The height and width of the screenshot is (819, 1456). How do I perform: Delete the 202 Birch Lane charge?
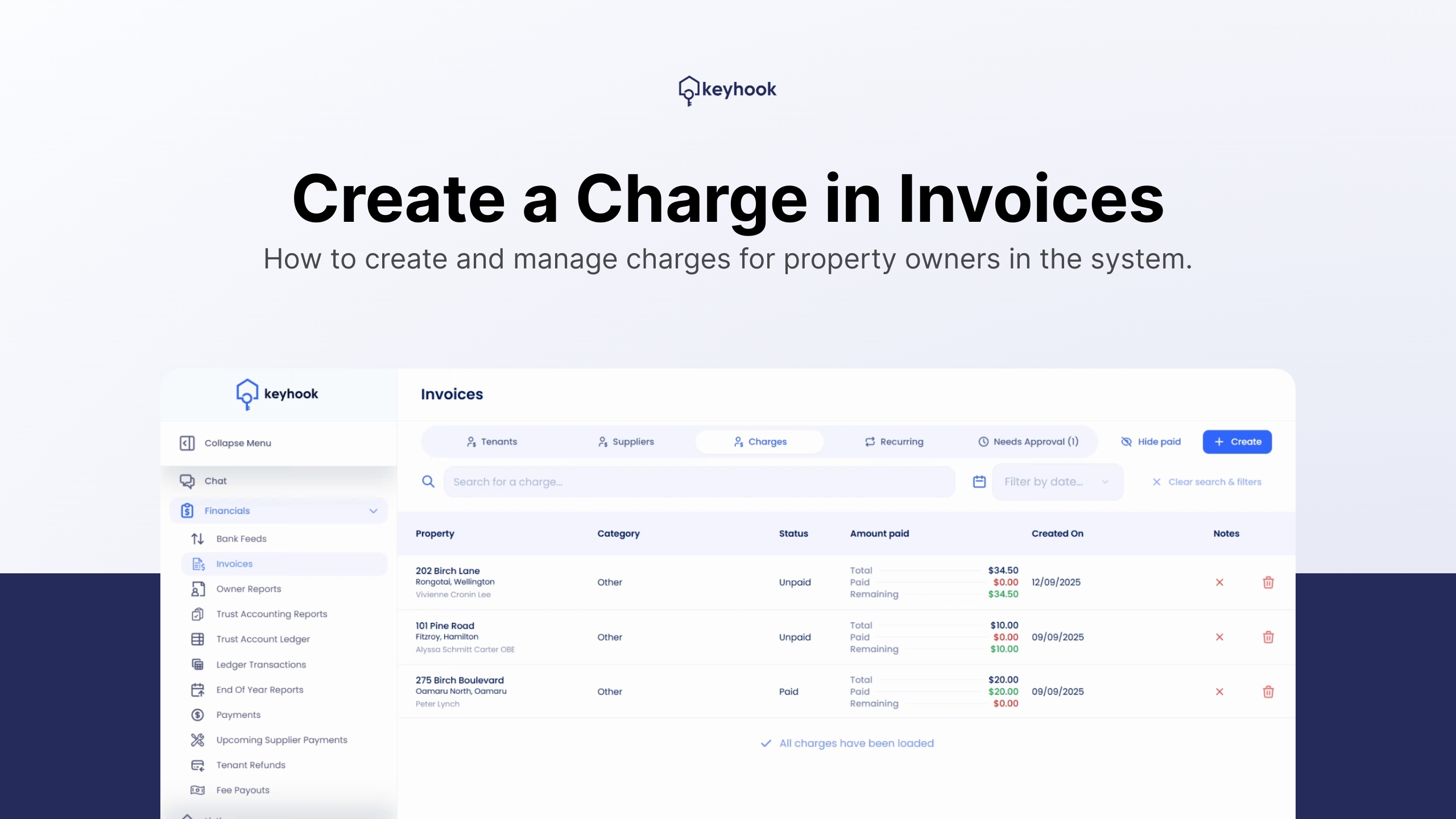click(1268, 582)
